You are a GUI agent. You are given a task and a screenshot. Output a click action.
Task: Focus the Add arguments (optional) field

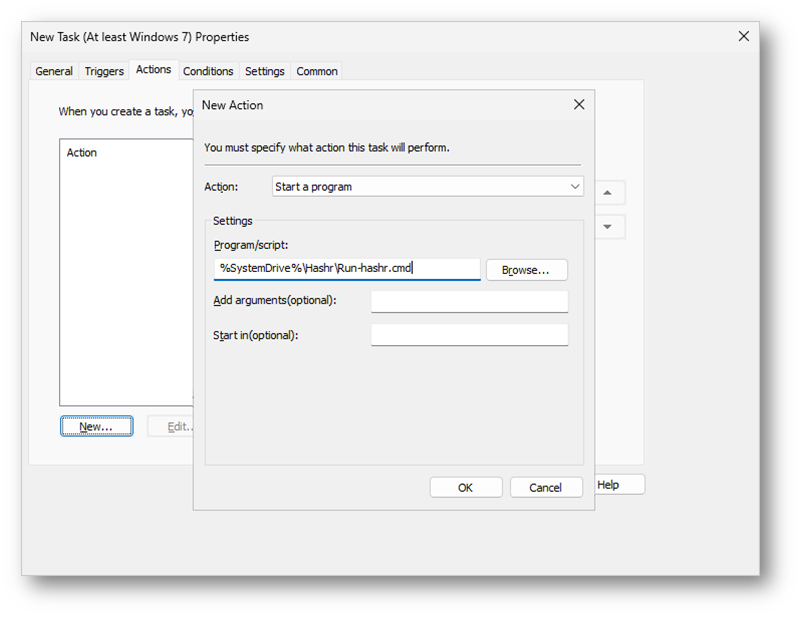click(469, 301)
